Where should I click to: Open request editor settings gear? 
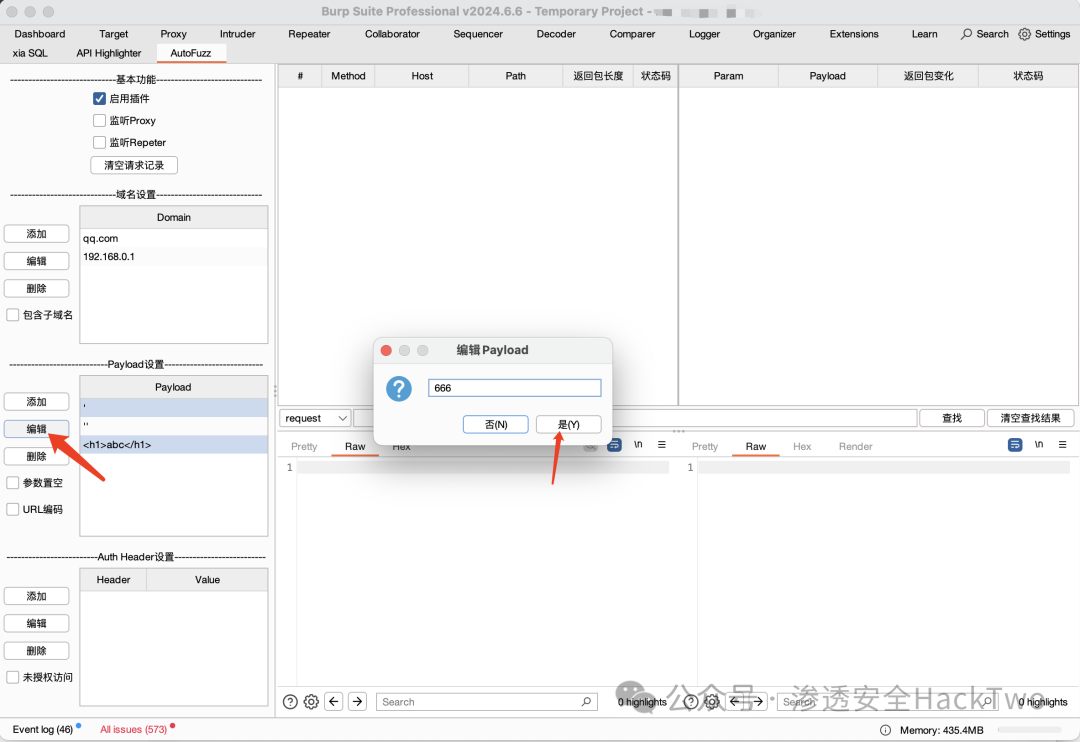[311, 701]
